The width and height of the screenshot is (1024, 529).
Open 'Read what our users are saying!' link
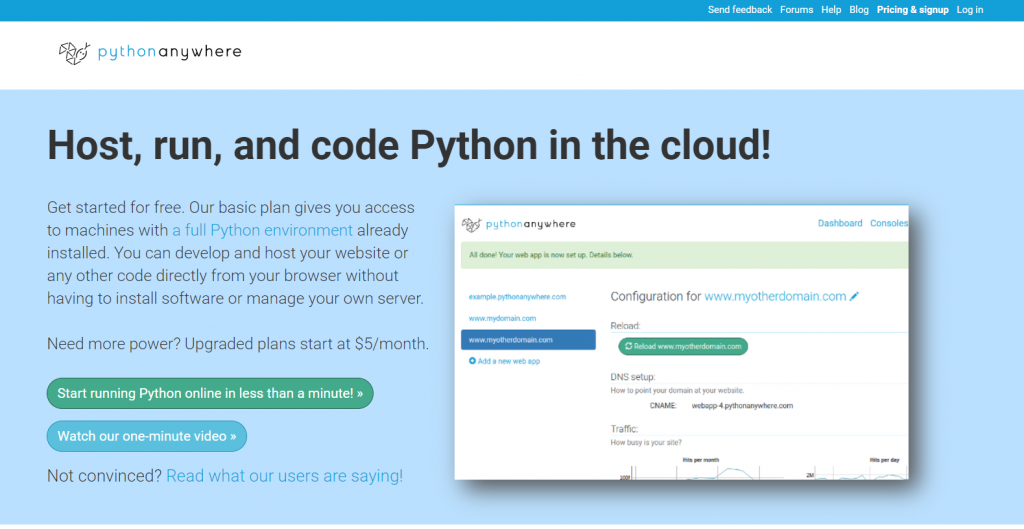click(x=285, y=476)
